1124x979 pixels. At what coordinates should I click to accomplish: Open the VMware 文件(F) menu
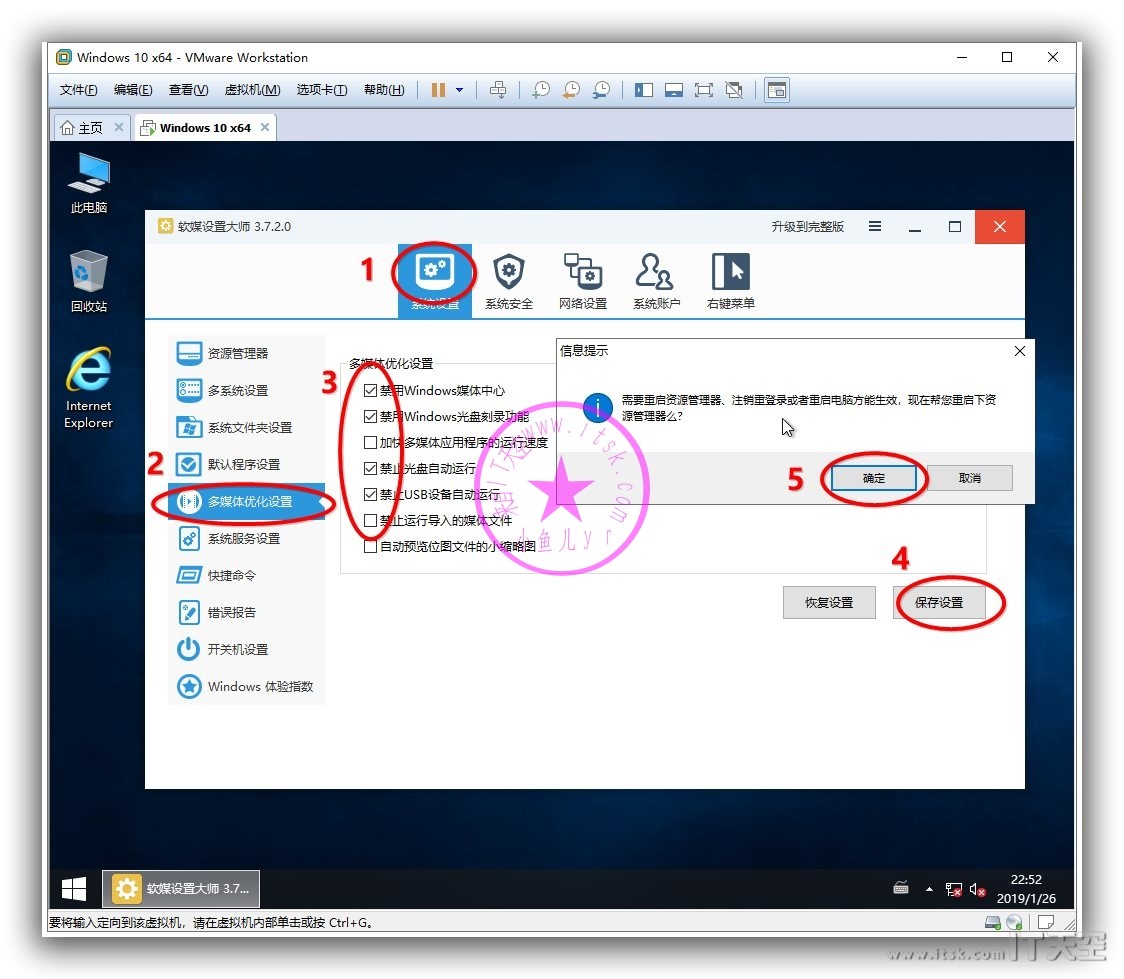coord(78,90)
